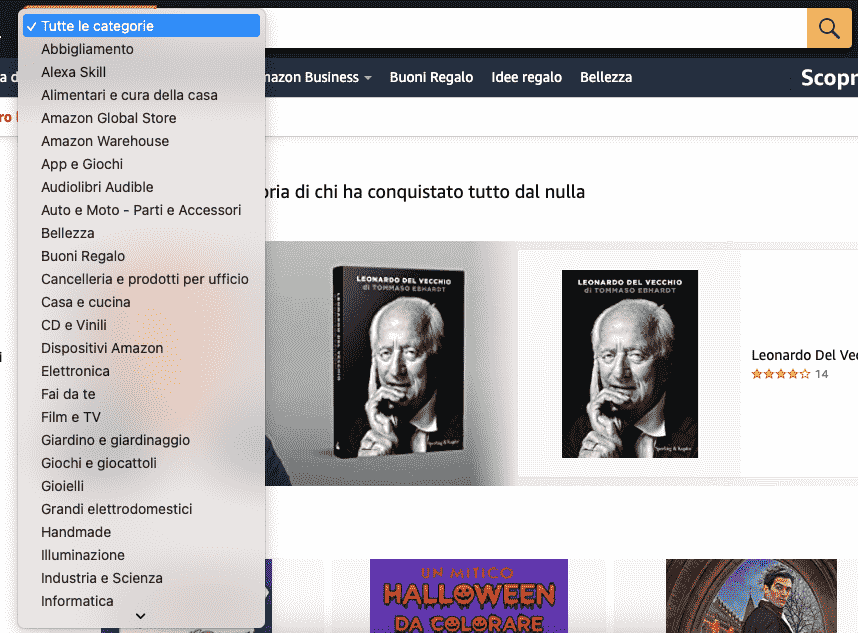Click the down chevron to reveal more categories
858x633 pixels.
click(141, 617)
